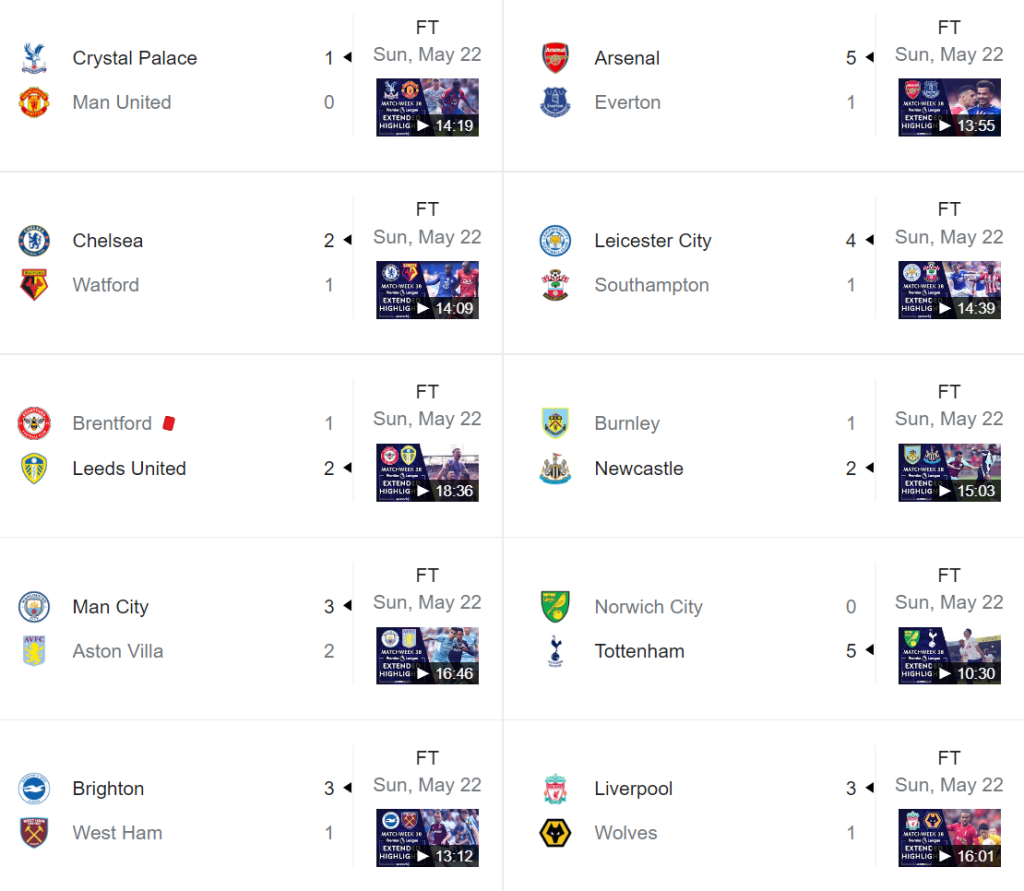
Task: Click the Leeds United club crest
Action: coord(35,468)
